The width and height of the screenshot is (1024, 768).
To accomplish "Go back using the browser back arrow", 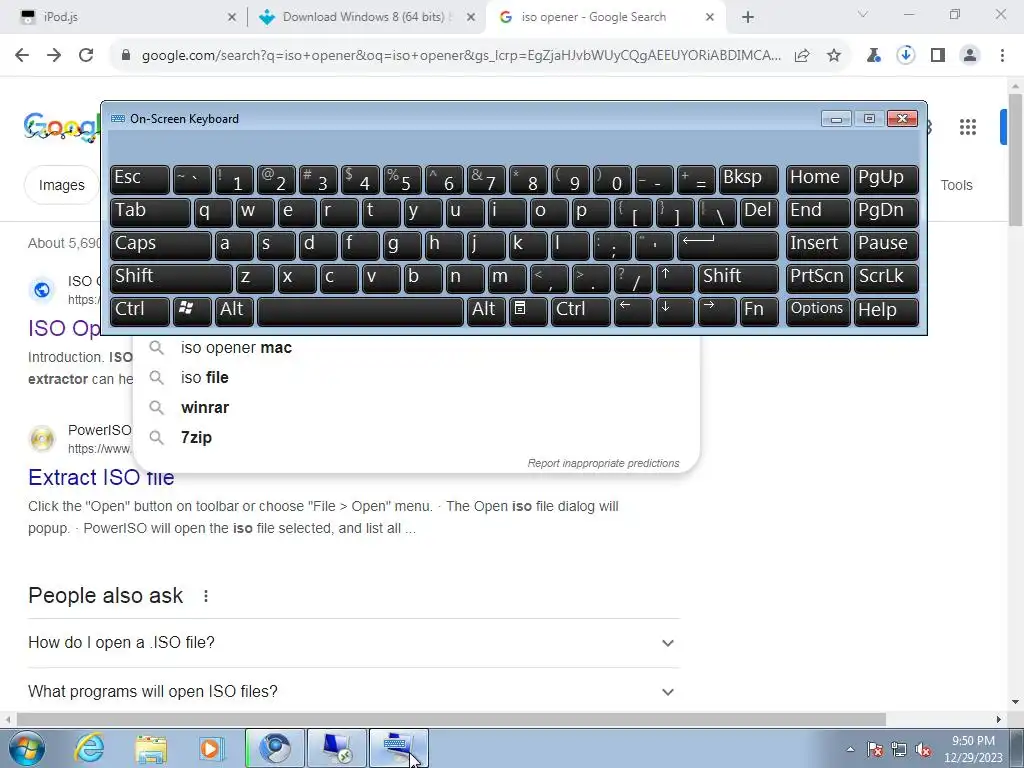I will pos(22,56).
